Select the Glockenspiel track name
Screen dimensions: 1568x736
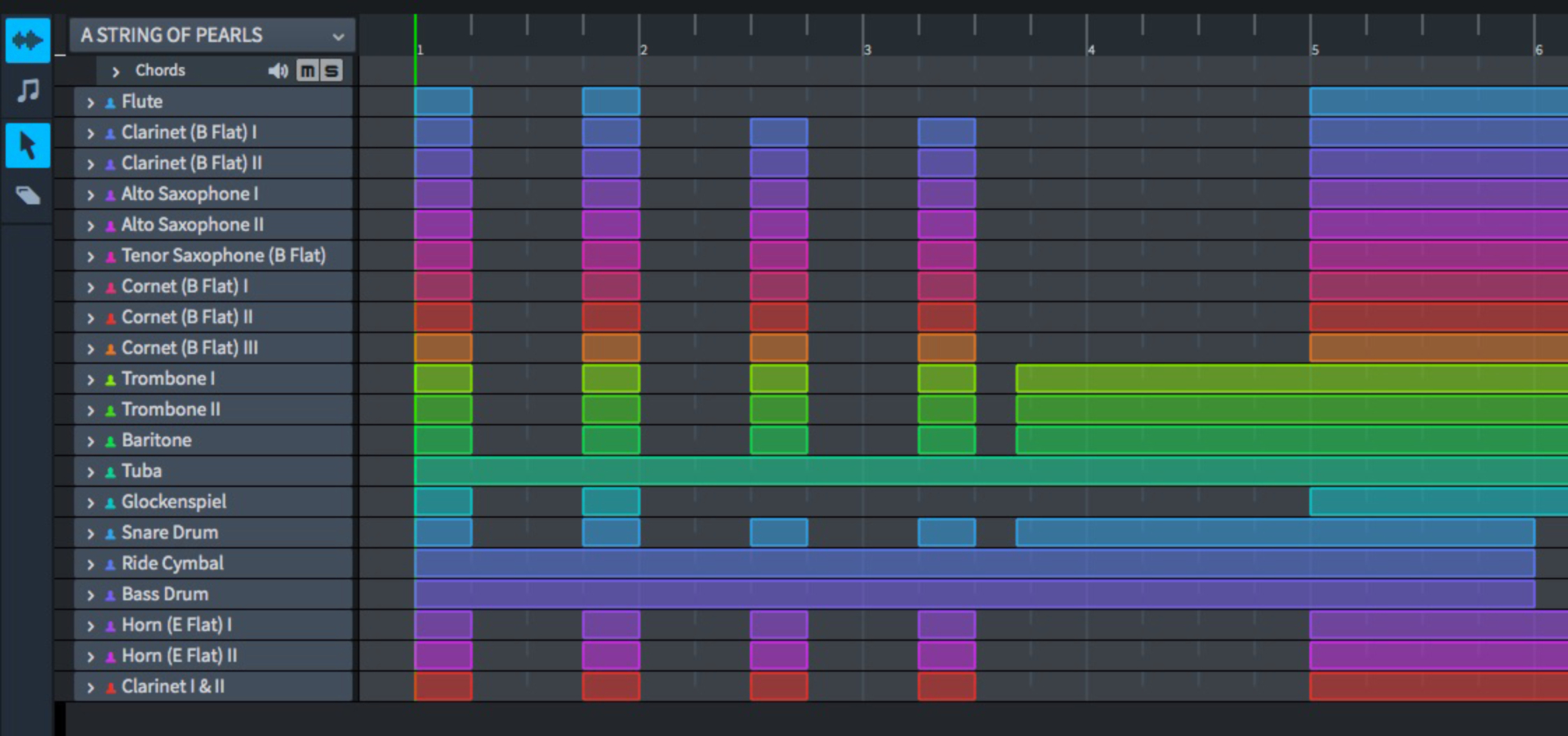coord(174,502)
